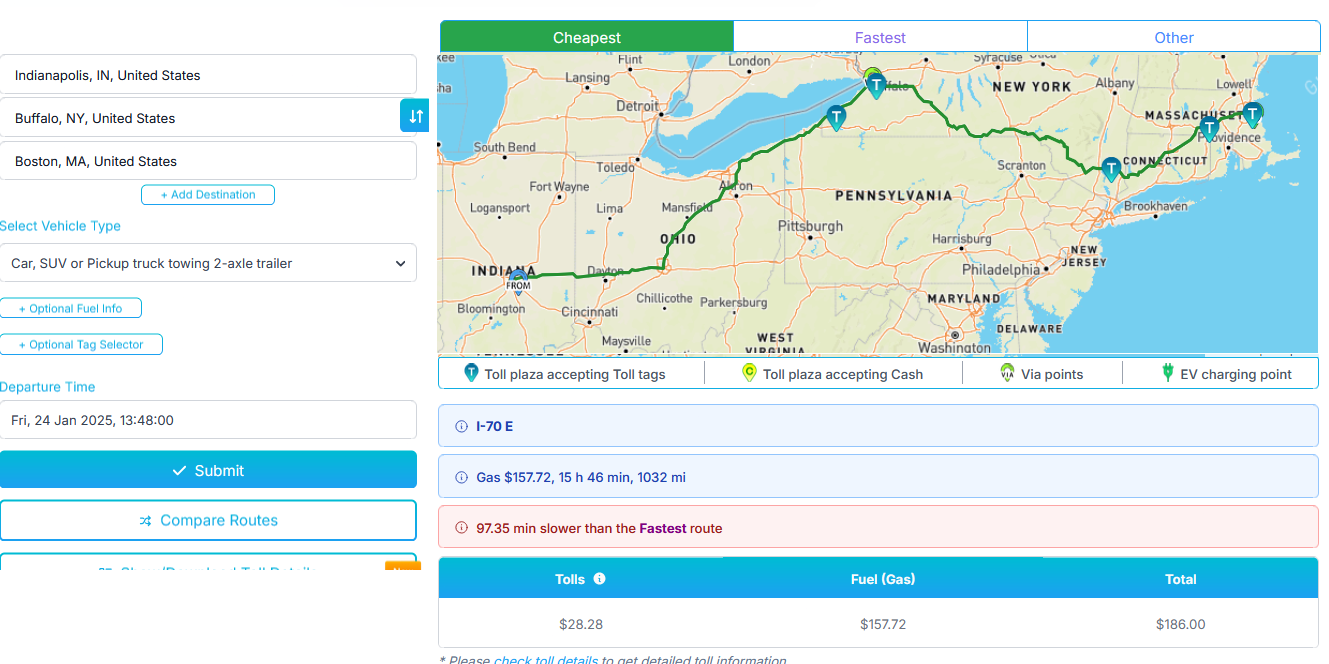
Task: Click the FROM marker at Indianapolis on map
Action: click(518, 280)
